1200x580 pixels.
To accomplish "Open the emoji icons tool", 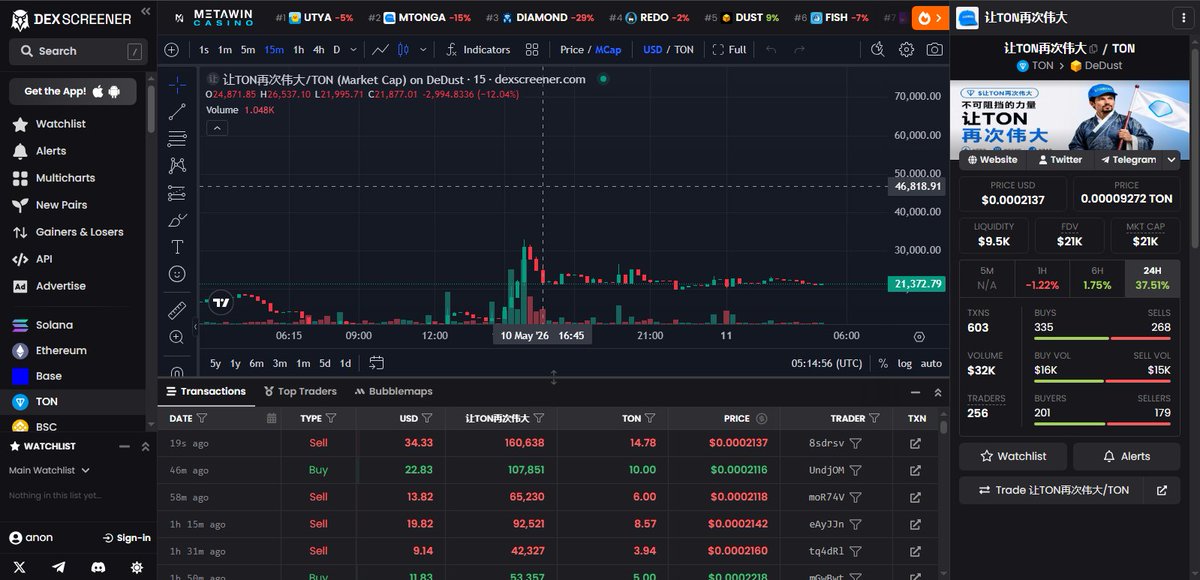I will pyautogui.click(x=177, y=274).
